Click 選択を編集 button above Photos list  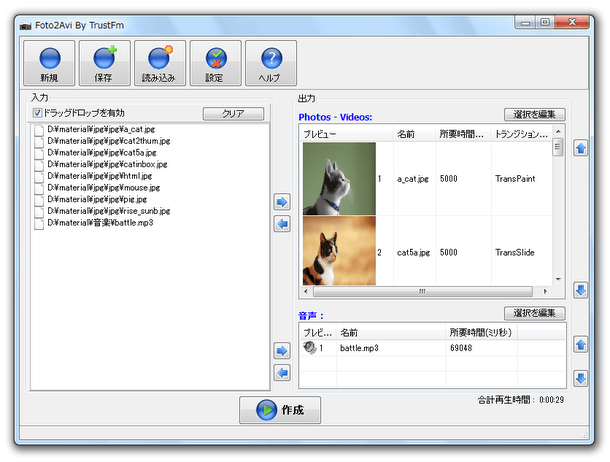(535, 114)
